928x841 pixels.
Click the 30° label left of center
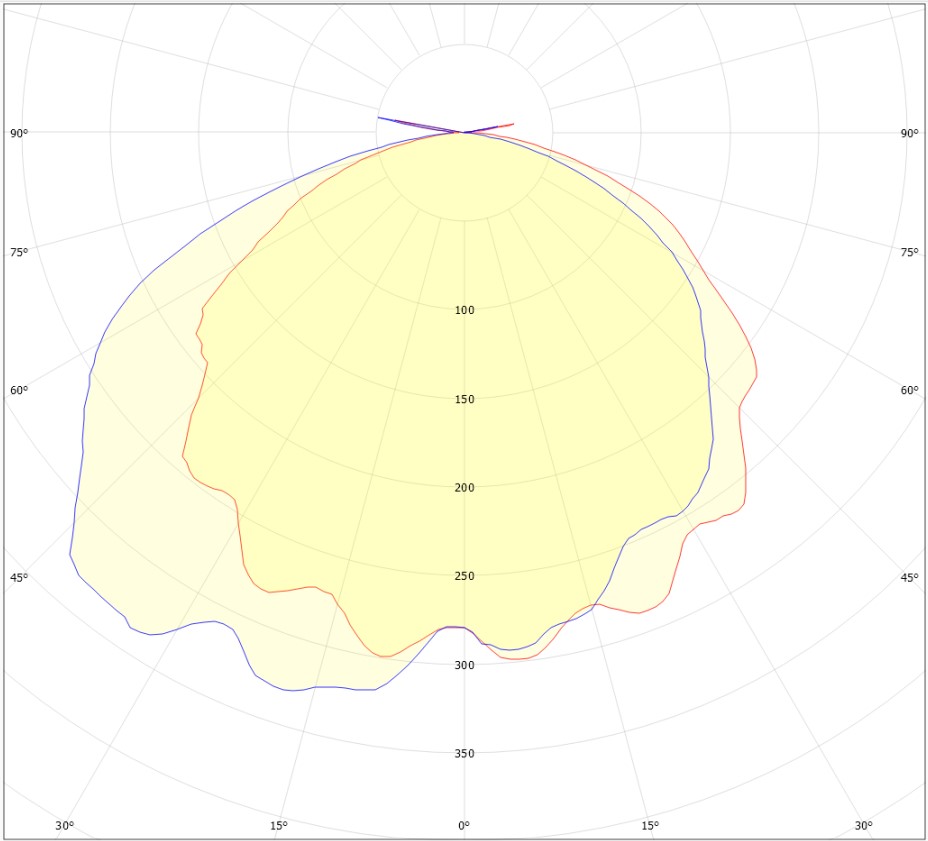65,825
